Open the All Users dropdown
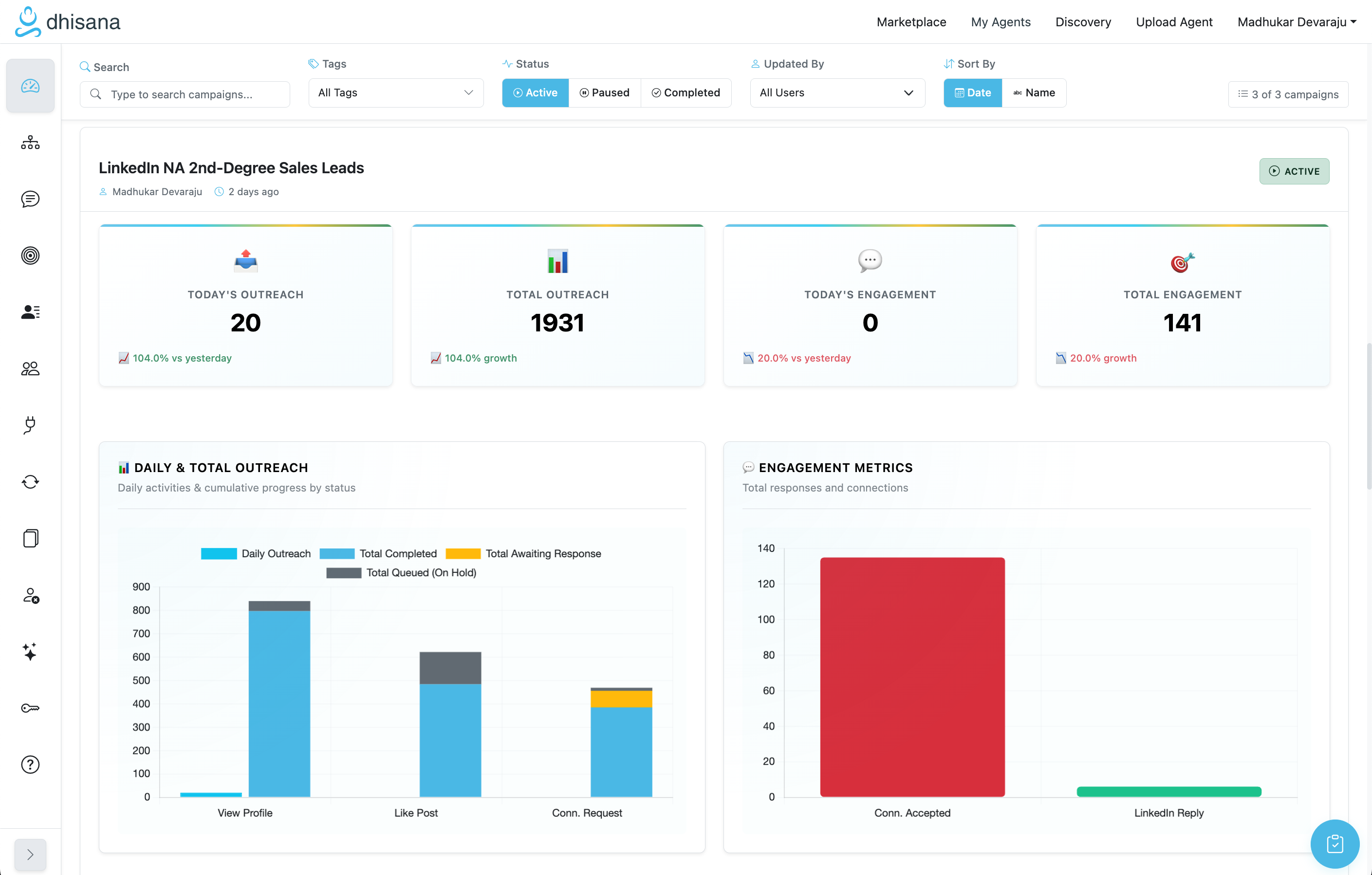Viewport: 1372px width, 875px height. coord(837,93)
